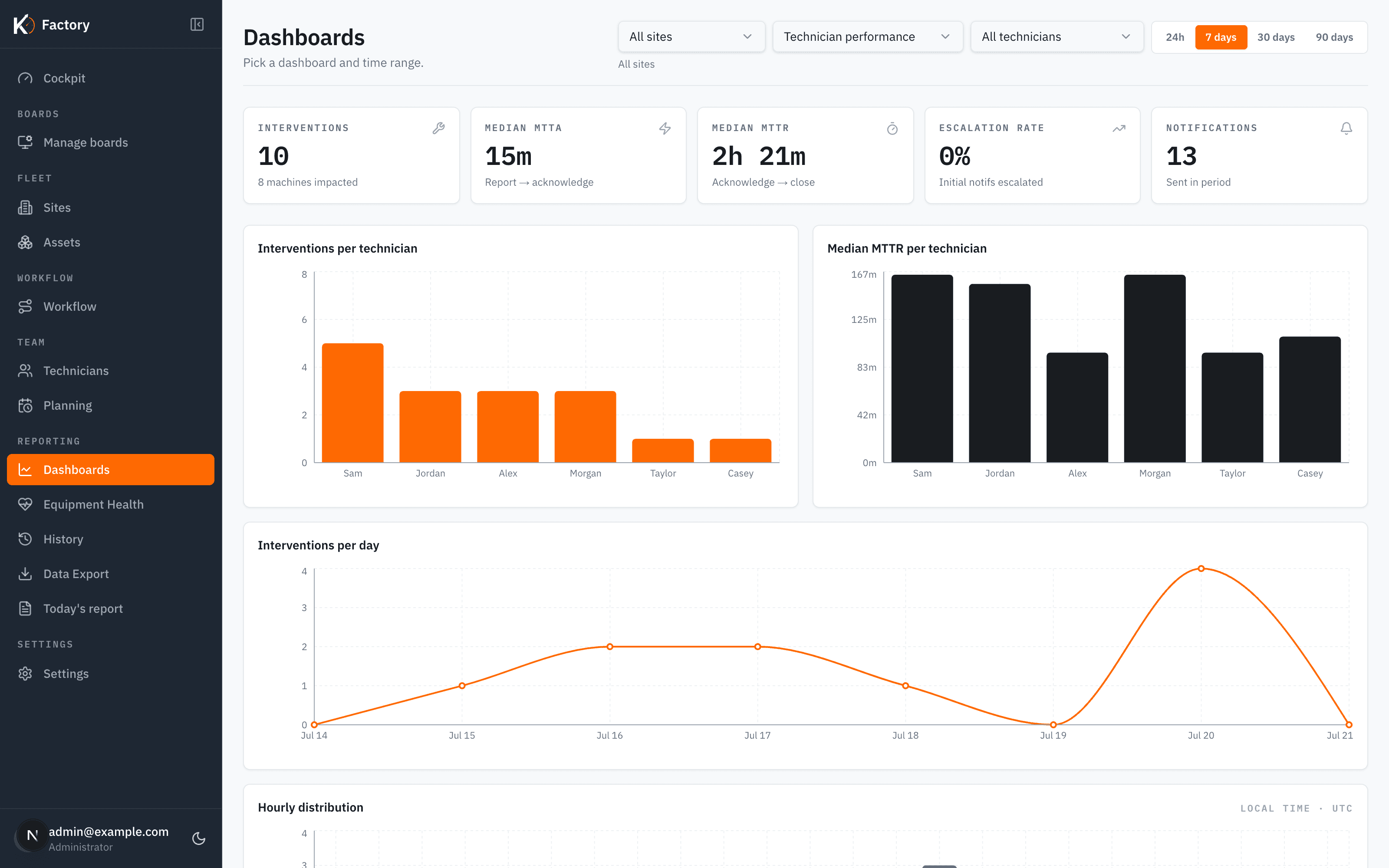Viewport: 1389px width, 868px height.
Task: Click Manage boards monitor icon
Action: pyautogui.click(x=25, y=142)
